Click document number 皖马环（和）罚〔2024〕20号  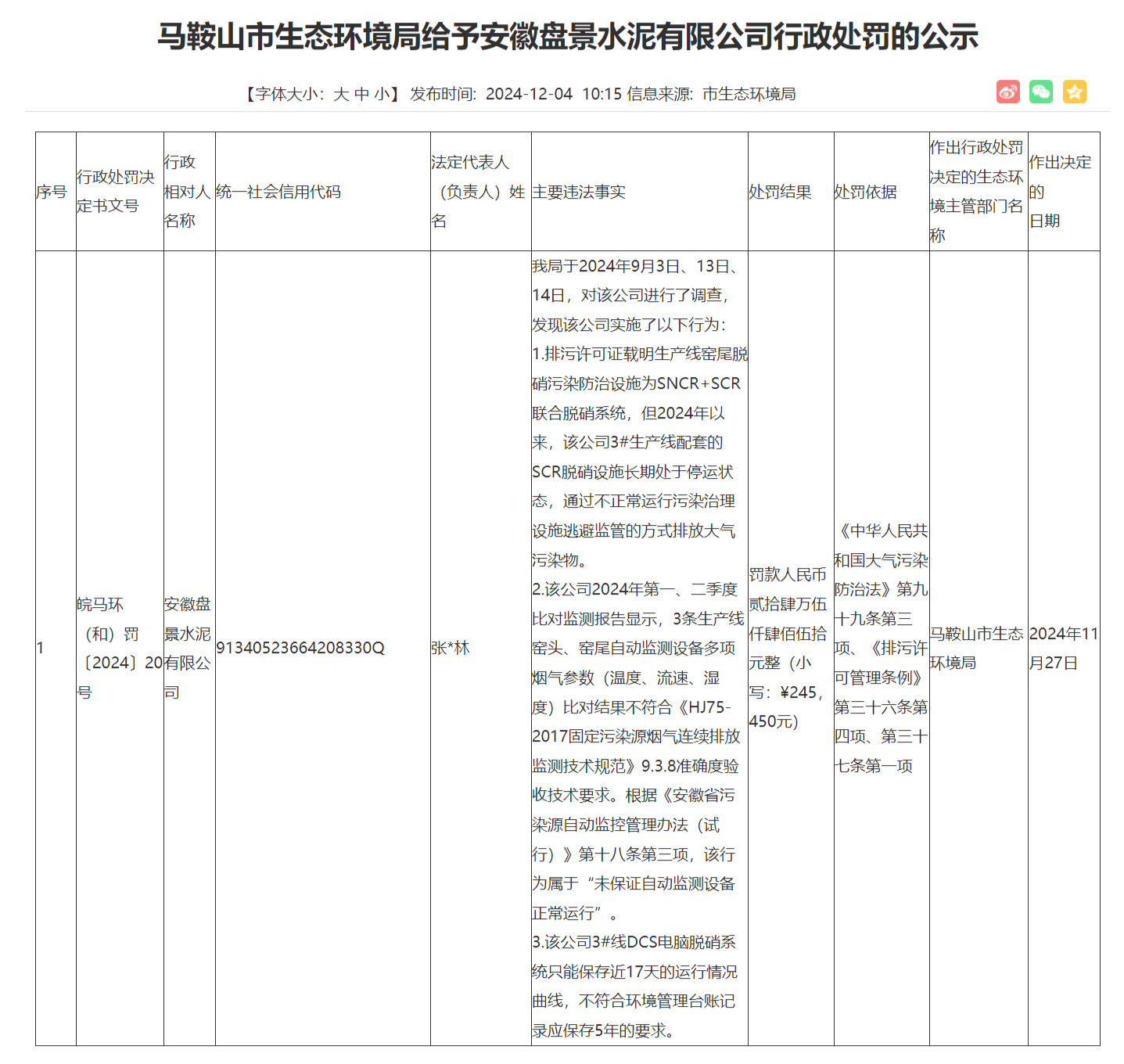(120, 648)
